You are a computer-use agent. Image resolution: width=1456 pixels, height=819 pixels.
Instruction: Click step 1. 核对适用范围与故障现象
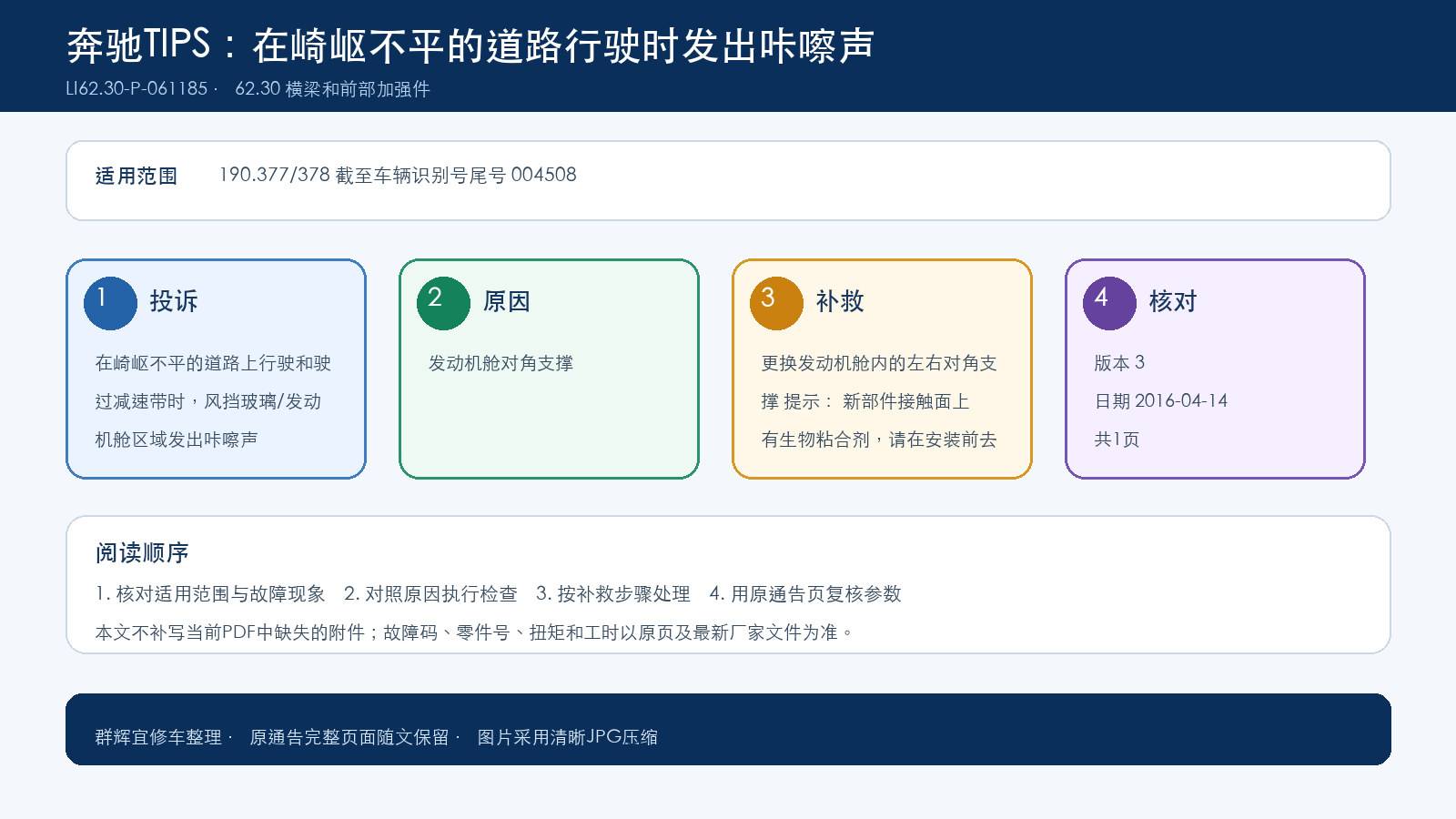pos(210,594)
